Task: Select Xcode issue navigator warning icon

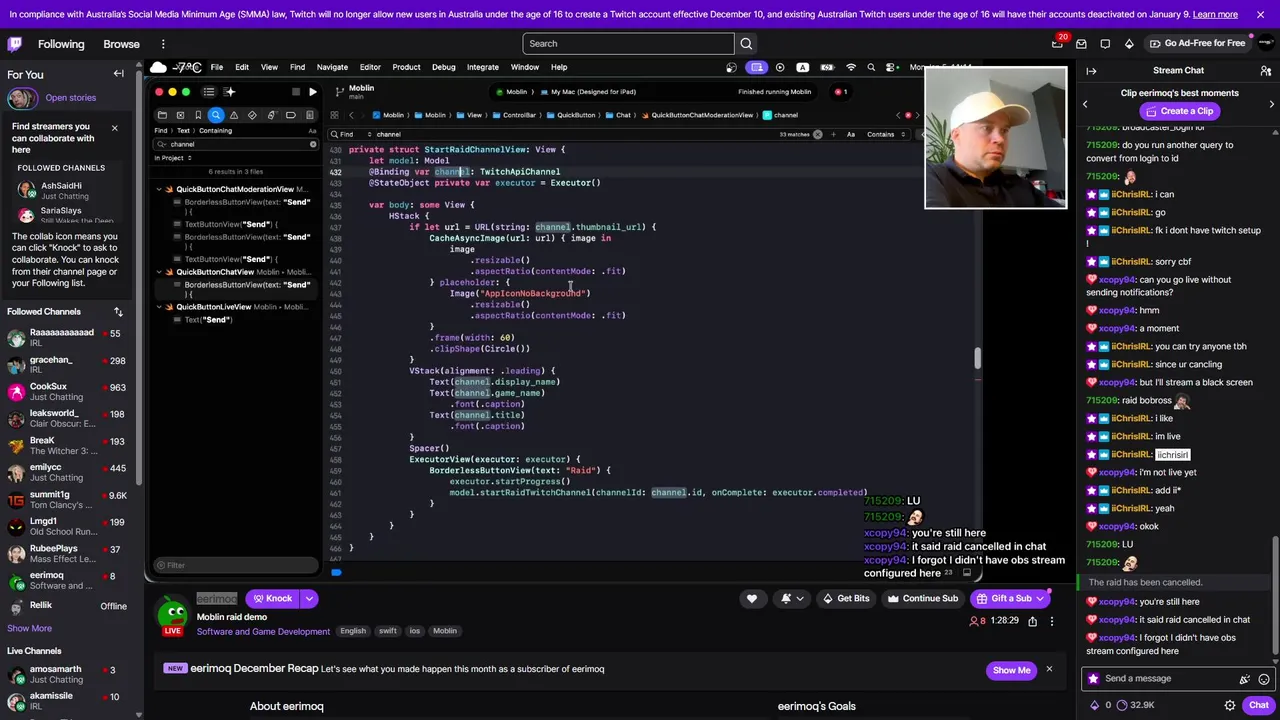Action: coord(234,115)
